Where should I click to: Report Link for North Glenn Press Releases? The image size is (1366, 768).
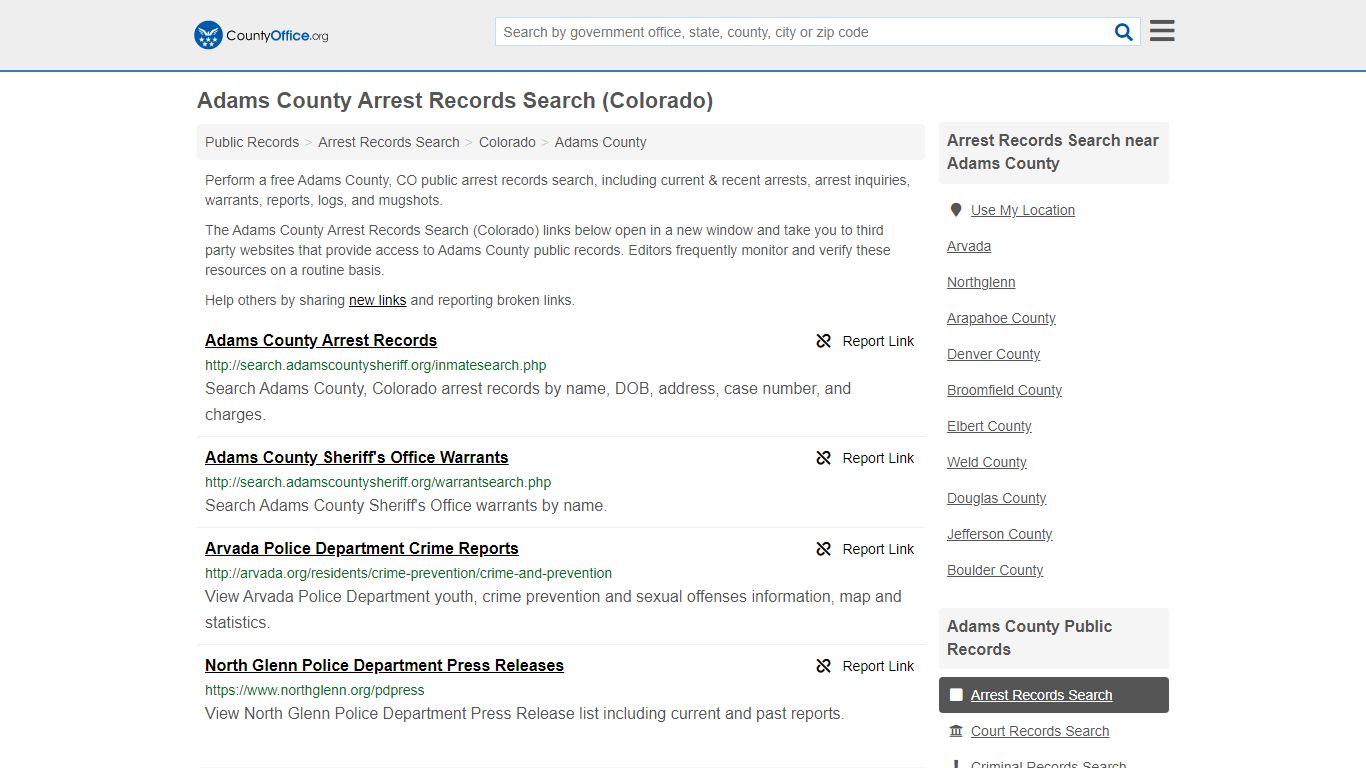pos(878,666)
